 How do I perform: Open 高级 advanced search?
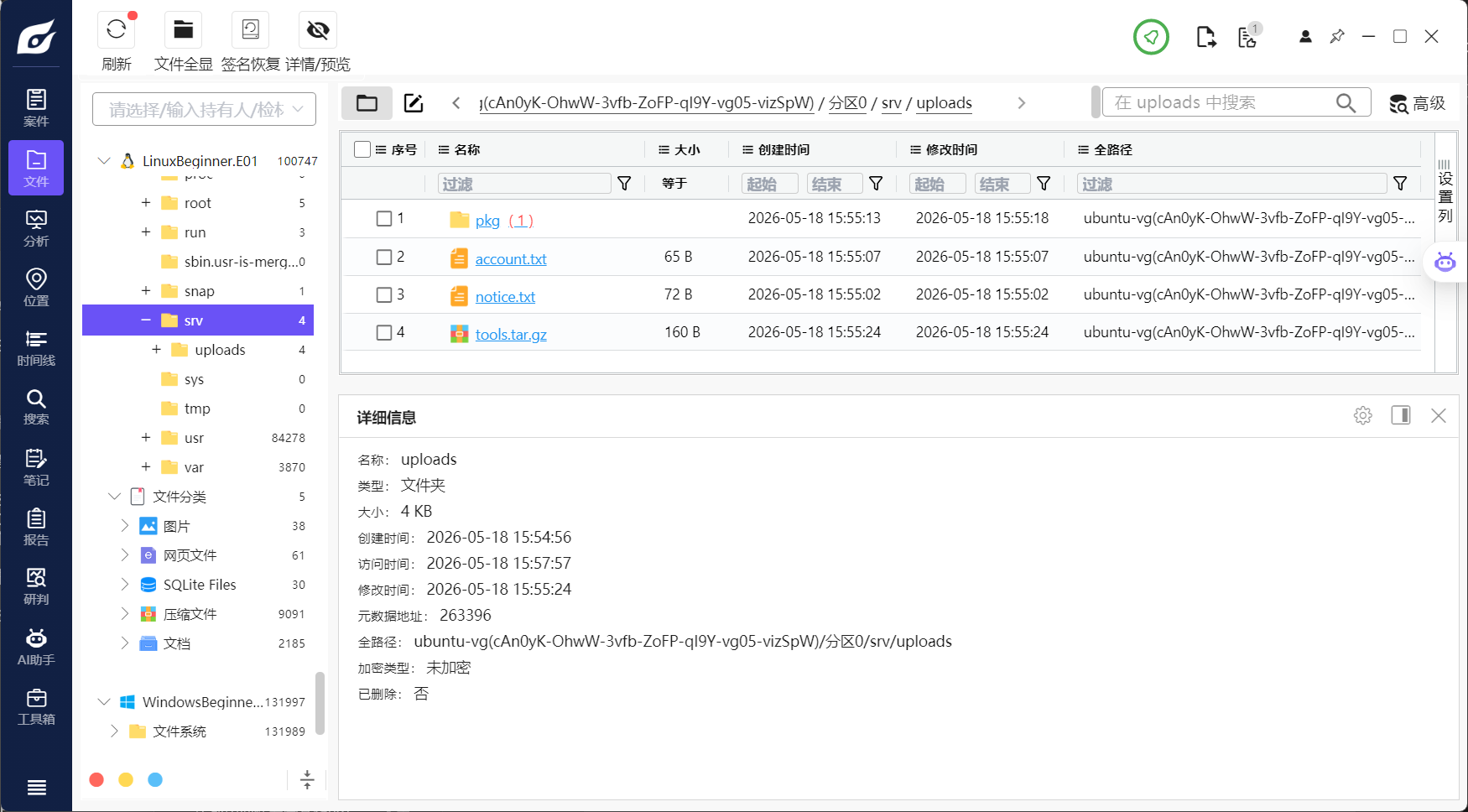pos(1417,103)
